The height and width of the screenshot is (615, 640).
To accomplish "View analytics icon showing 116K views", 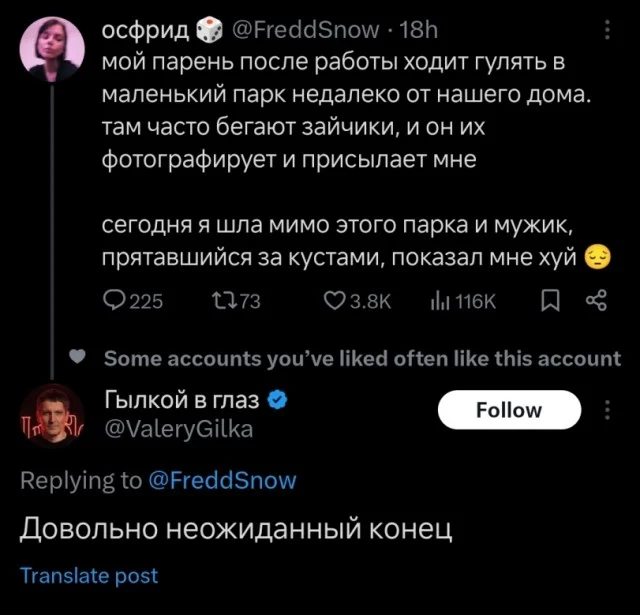I will [x=438, y=301].
